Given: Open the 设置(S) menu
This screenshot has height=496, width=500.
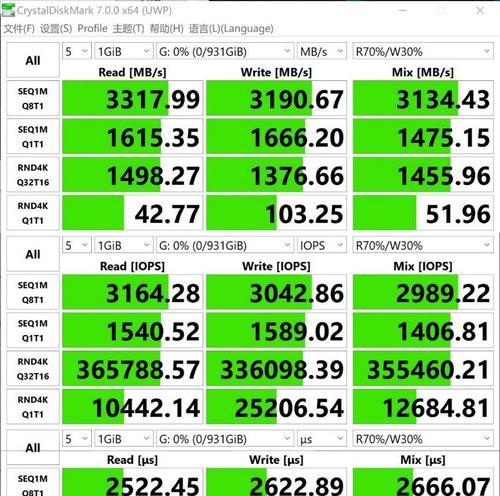Looking at the screenshot, I should coord(56,29).
